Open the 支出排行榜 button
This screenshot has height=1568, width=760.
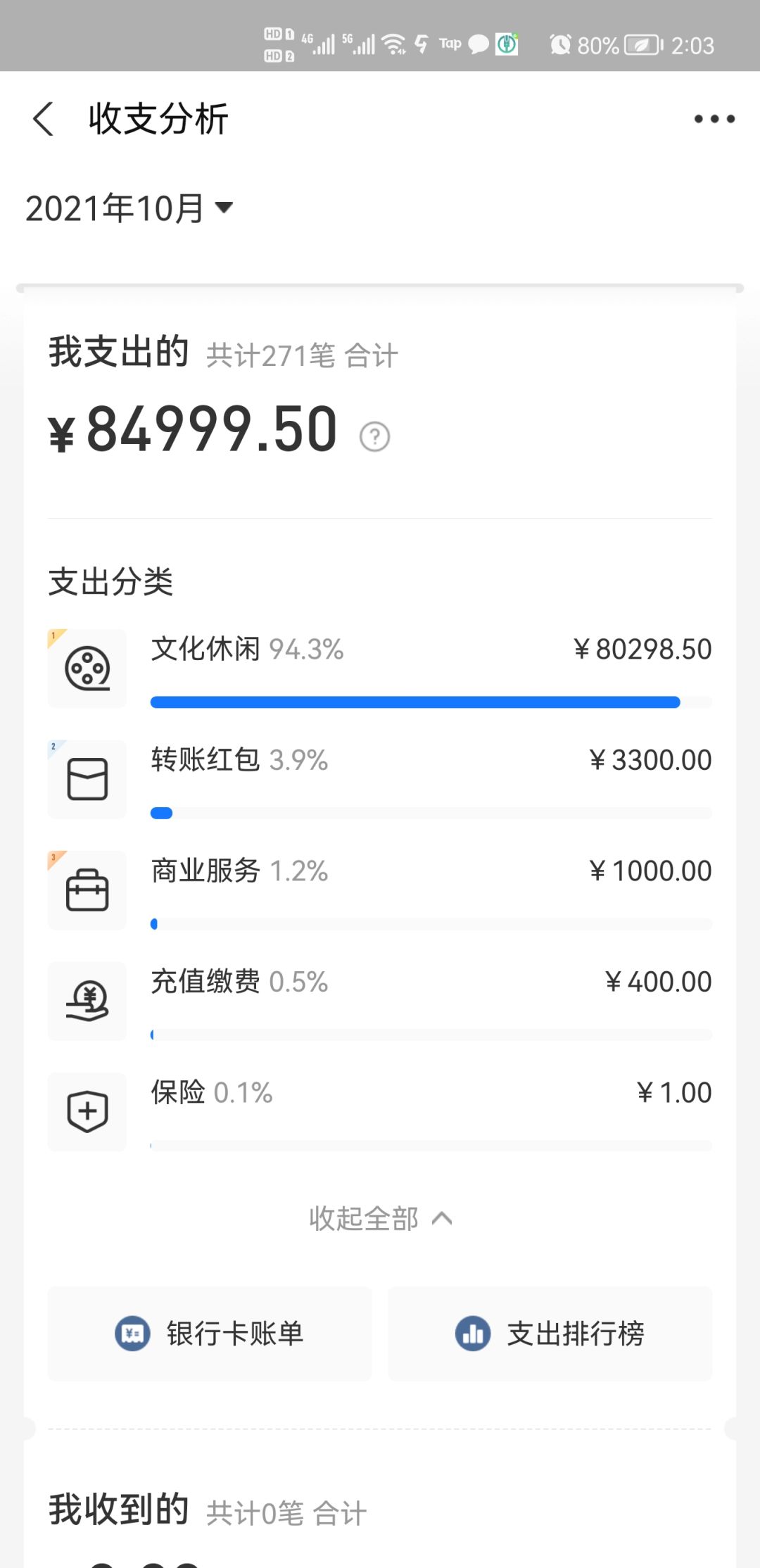tap(550, 1334)
